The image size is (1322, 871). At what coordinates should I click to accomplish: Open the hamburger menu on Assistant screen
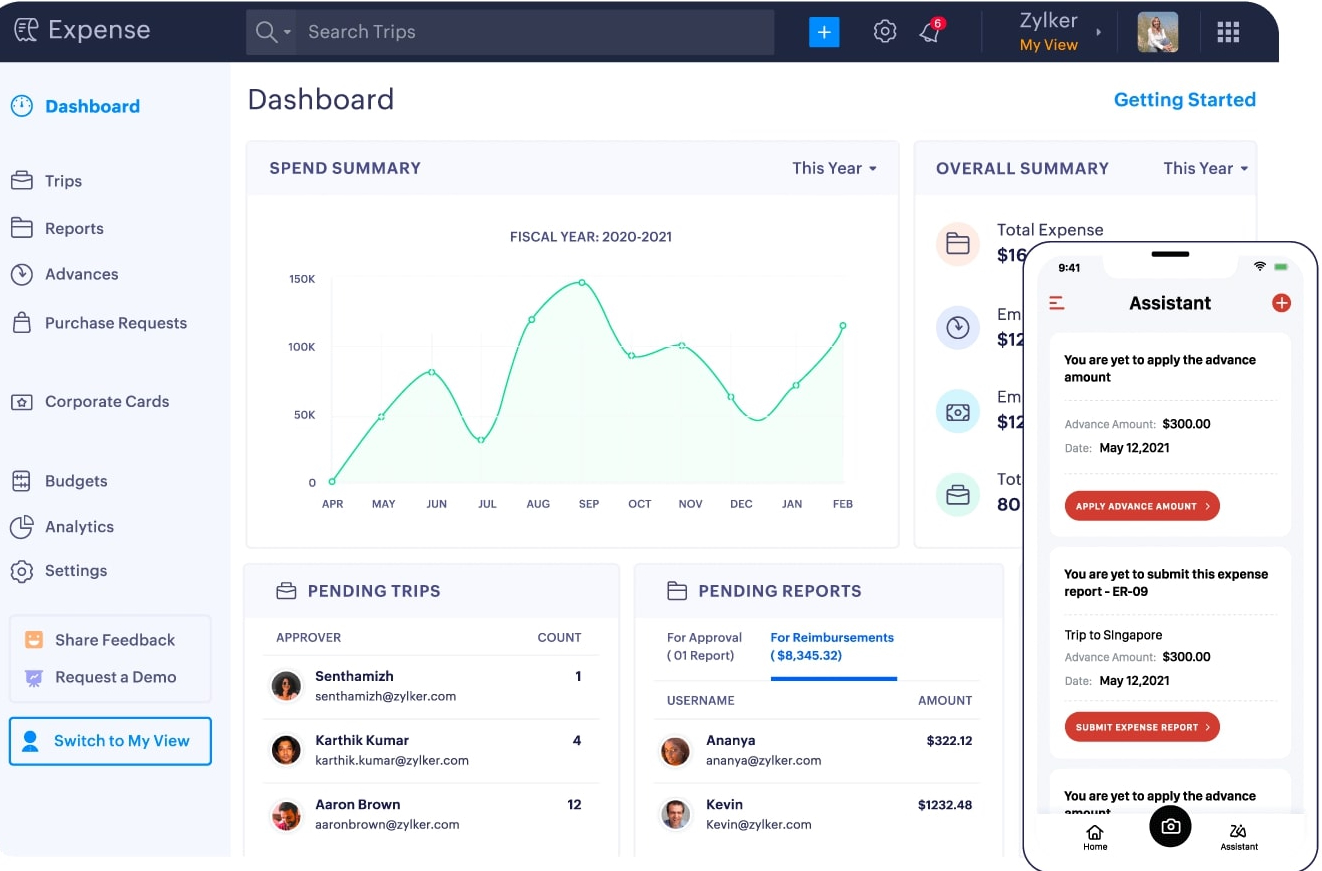tap(1057, 302)
